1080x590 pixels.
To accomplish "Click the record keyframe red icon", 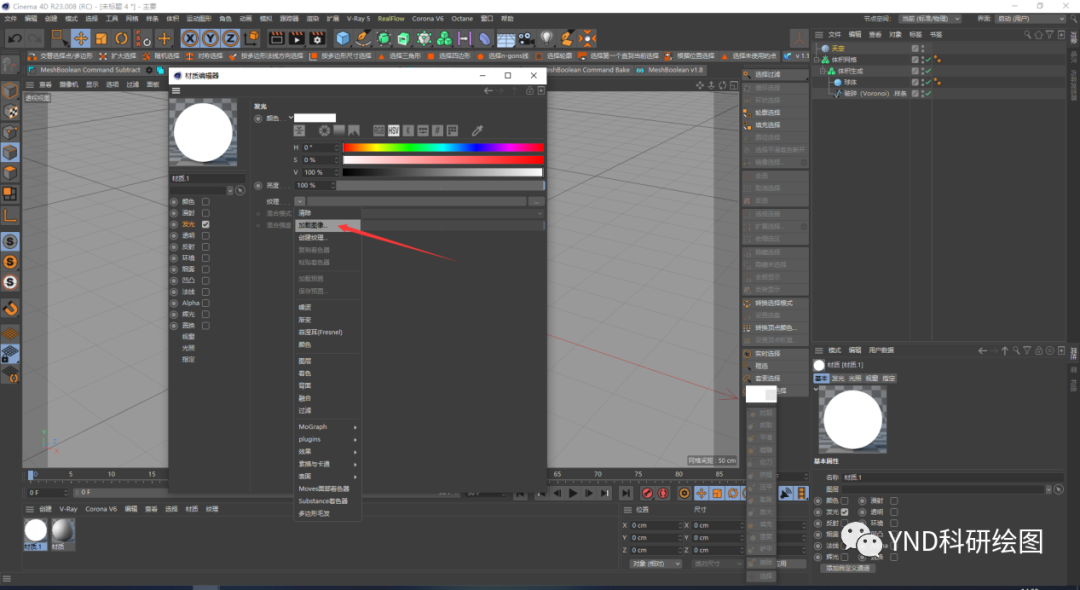I will [x=647, y=493].
